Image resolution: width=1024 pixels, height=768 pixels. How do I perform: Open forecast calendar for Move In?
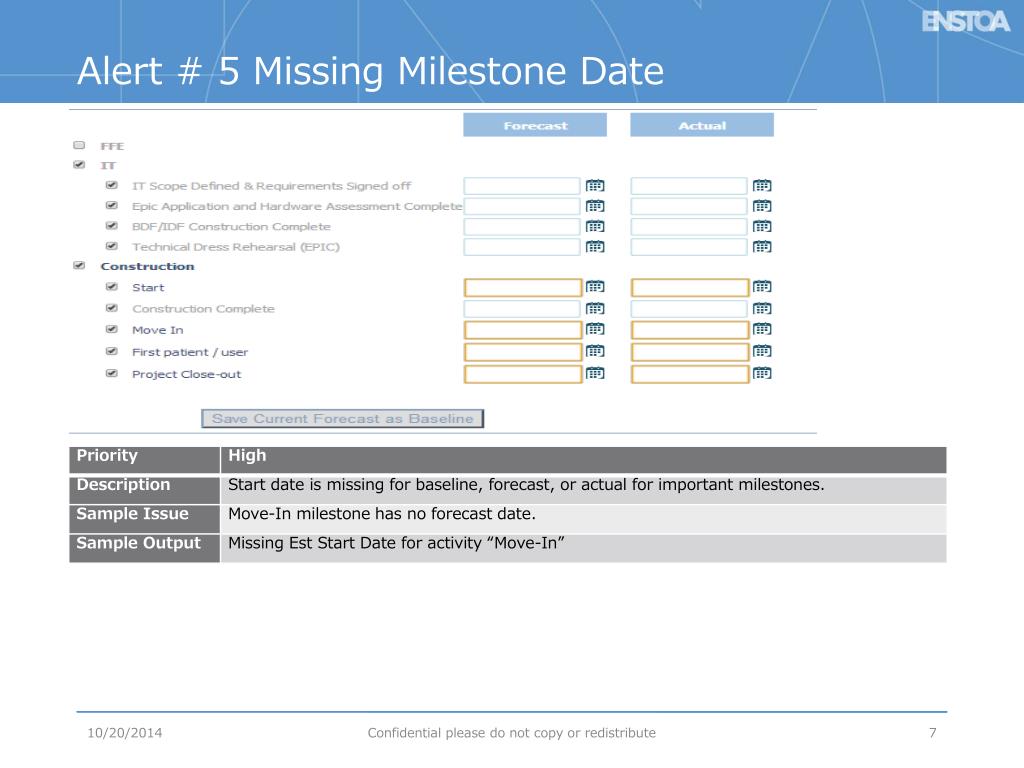tap(595, 329)
